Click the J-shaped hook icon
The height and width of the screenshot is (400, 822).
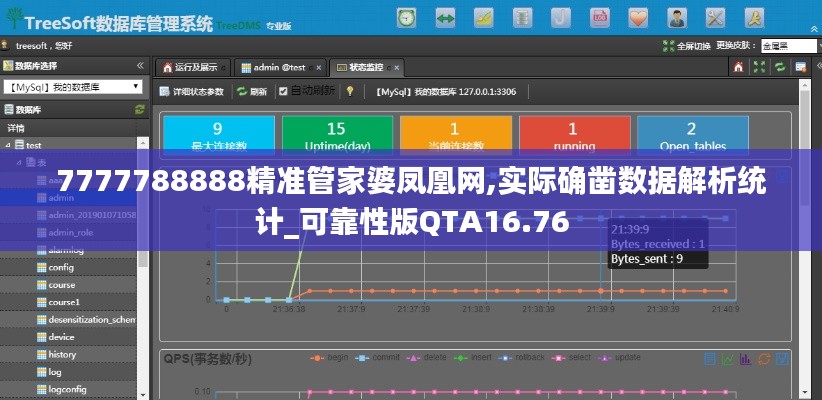pos(561,18)
